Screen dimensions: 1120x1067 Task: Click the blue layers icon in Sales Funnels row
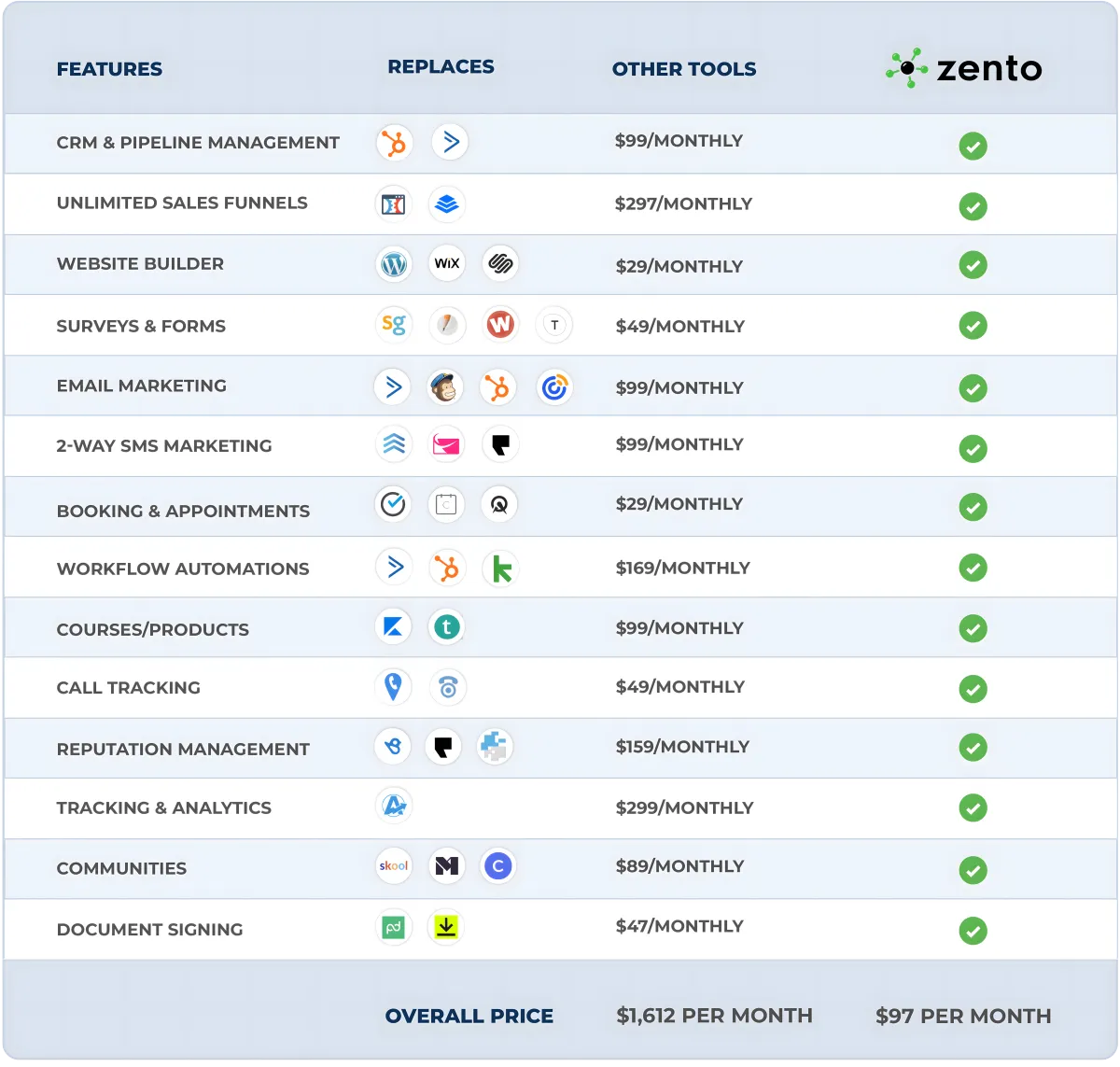click(447, 204)
